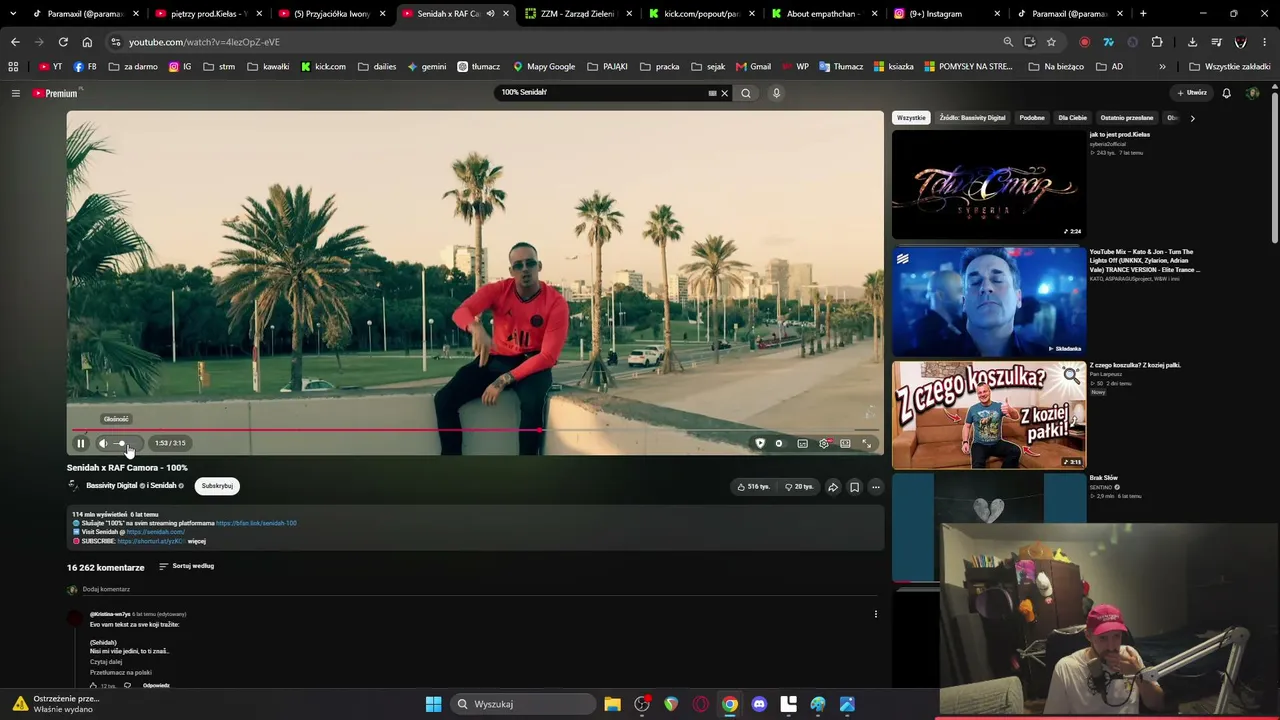Save the video with bookmark icon
The height and width of the screenshot is (720, 1280).
(x=854, y=487)
